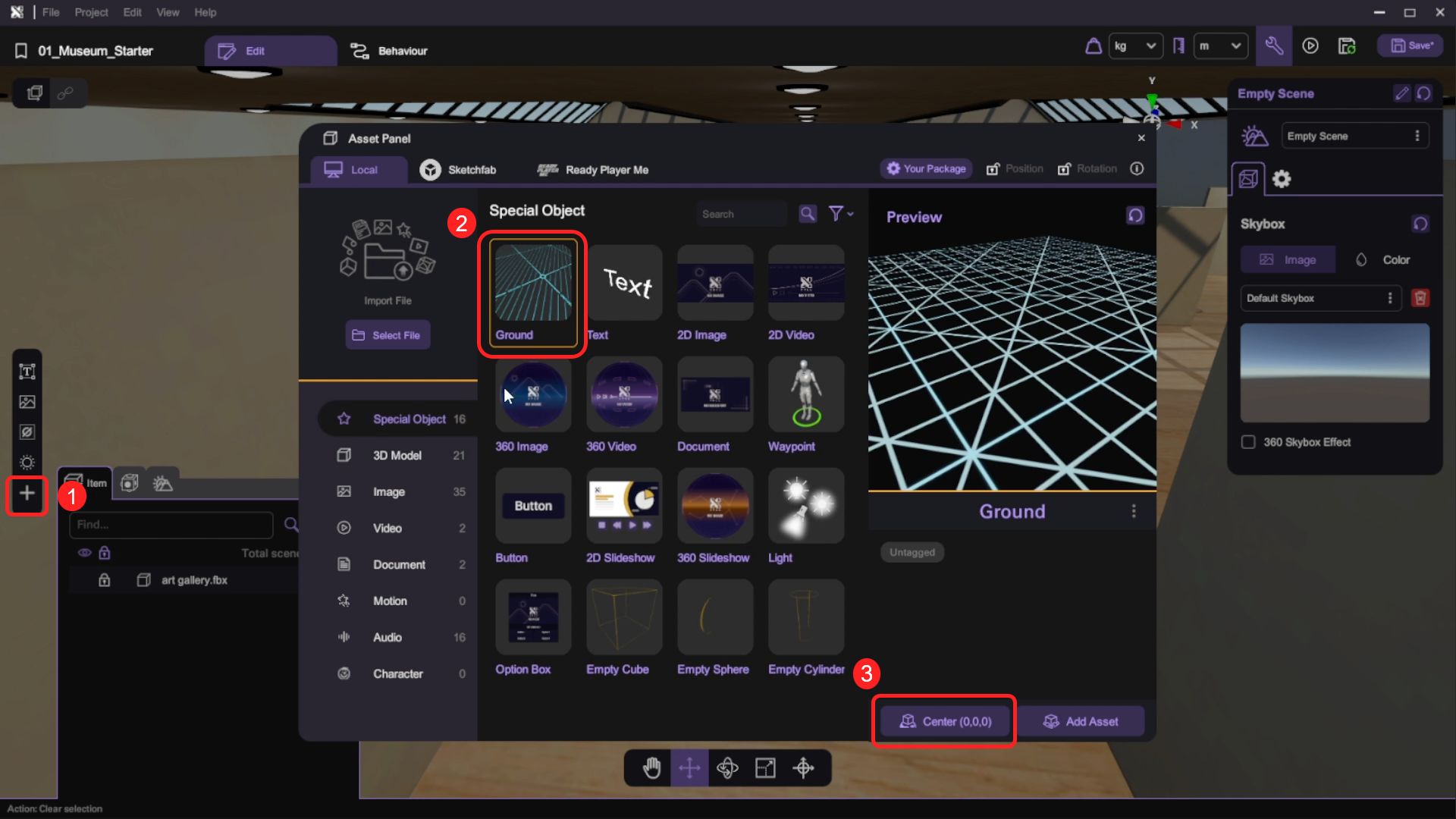This screenshot has width=1456, height=819.
Task: Click the filter funnel icon in Asset Panel
Action: 836,214
